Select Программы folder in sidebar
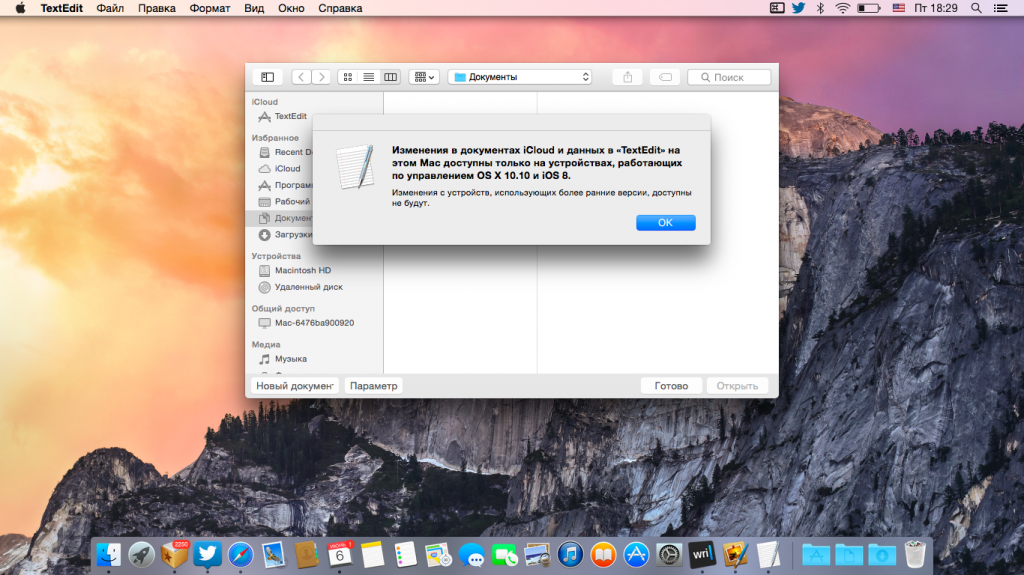The height and width of the screenshot is (575, 1024). (285, 185)
